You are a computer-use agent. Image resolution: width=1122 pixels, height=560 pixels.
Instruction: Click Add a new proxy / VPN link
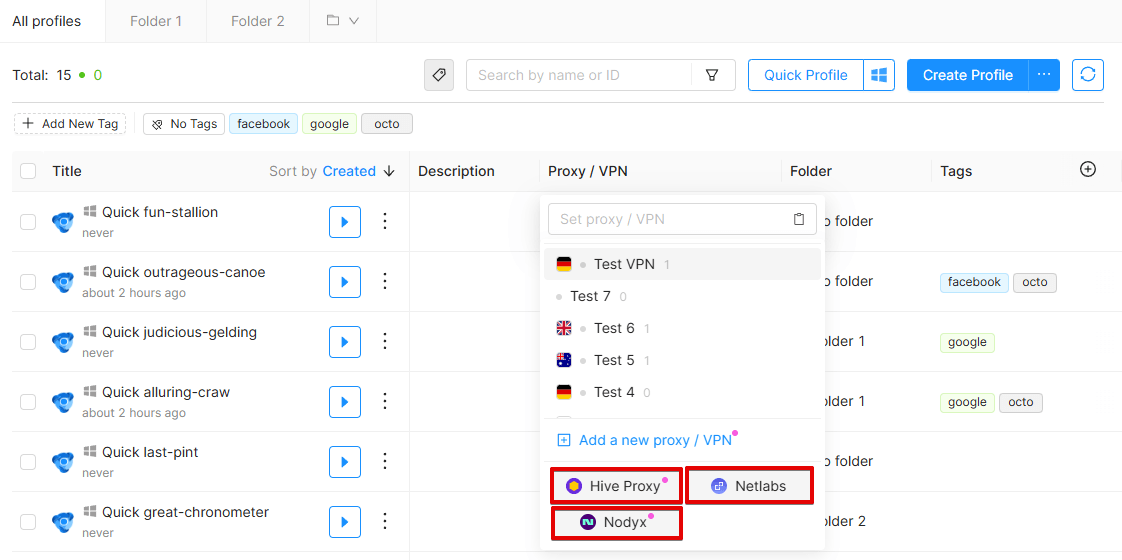coord(647,440)
